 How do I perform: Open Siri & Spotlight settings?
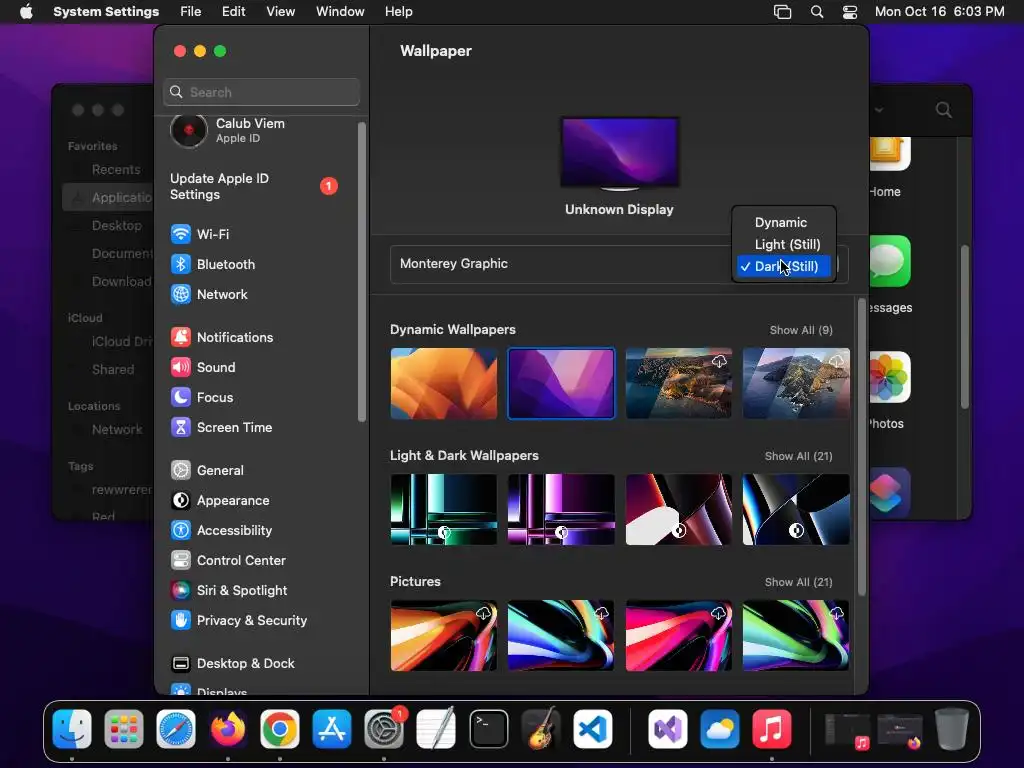[x=229, y=590]
